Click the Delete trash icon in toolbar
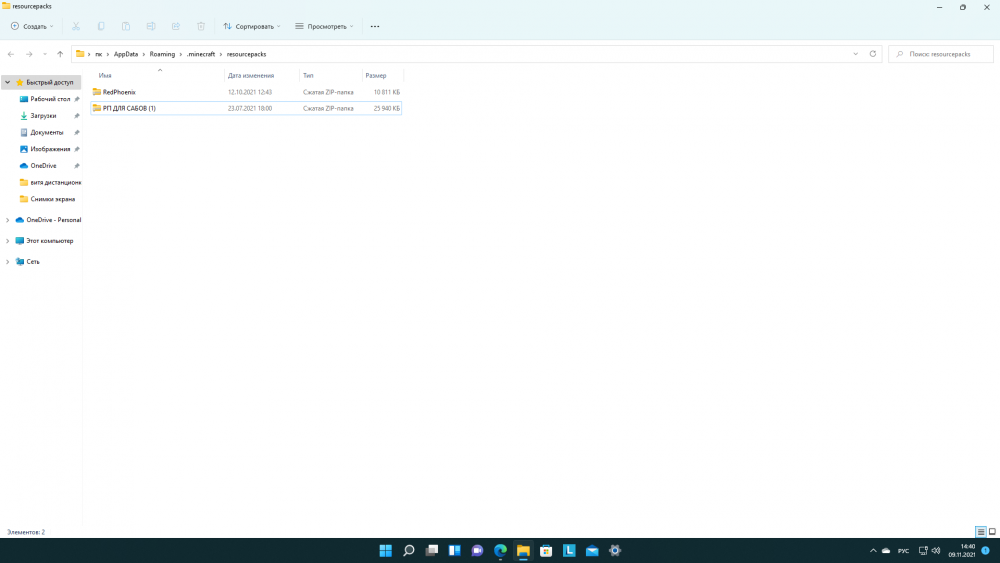Image resolution: width=1000 pixels, height=563 pixels. (x=201, y=26)
